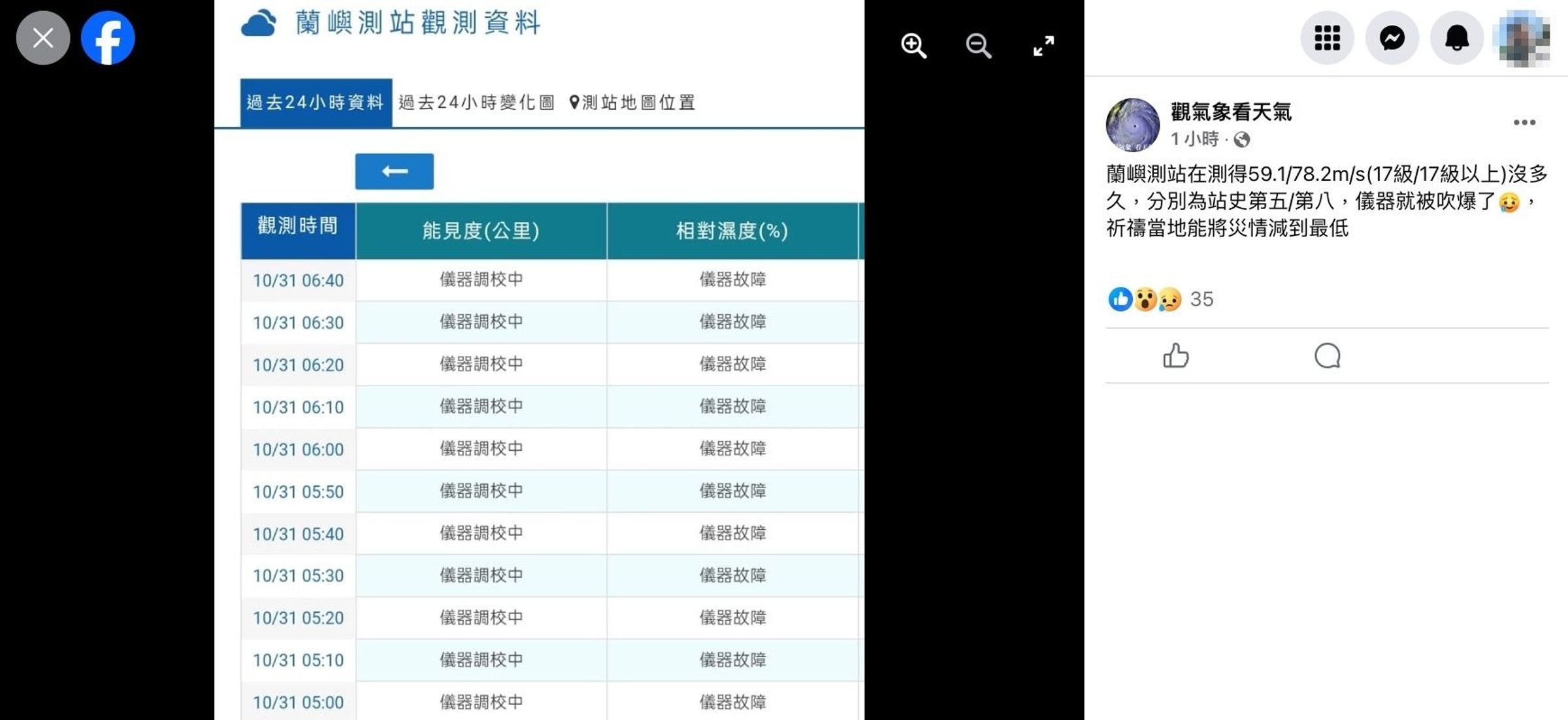1568x720 pixels.
Task: Zoom out of the photo
Action: (978, 46)
